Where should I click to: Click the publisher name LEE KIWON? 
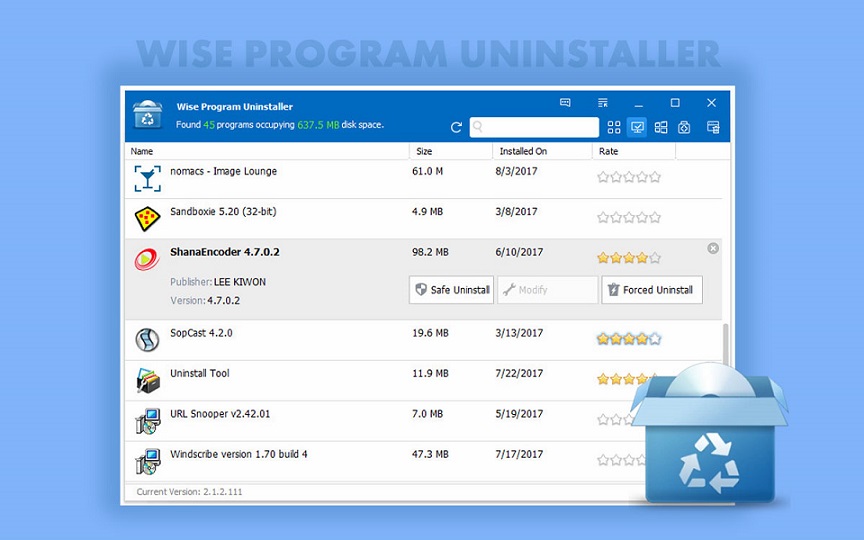click(240, 282)
